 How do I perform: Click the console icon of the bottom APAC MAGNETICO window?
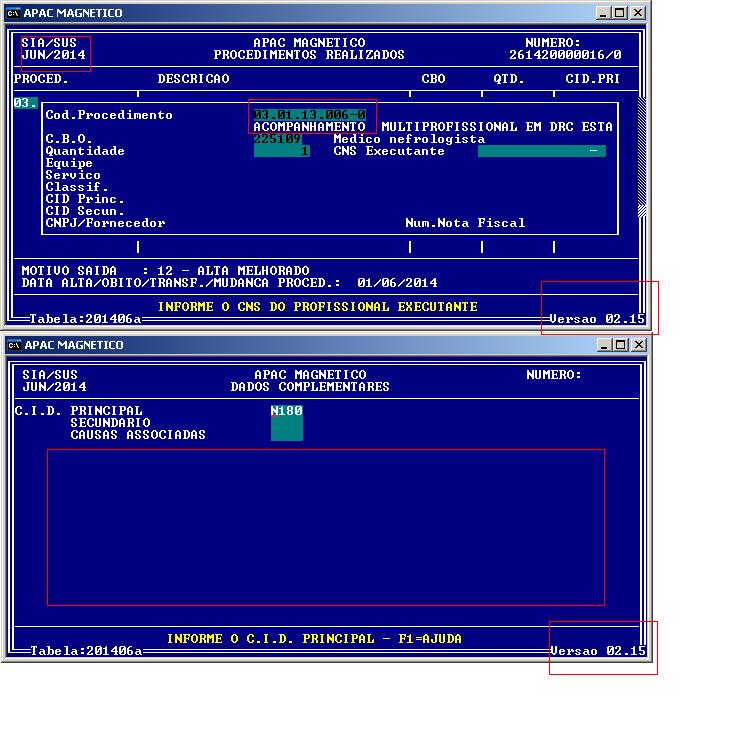(x=14, y=345)
